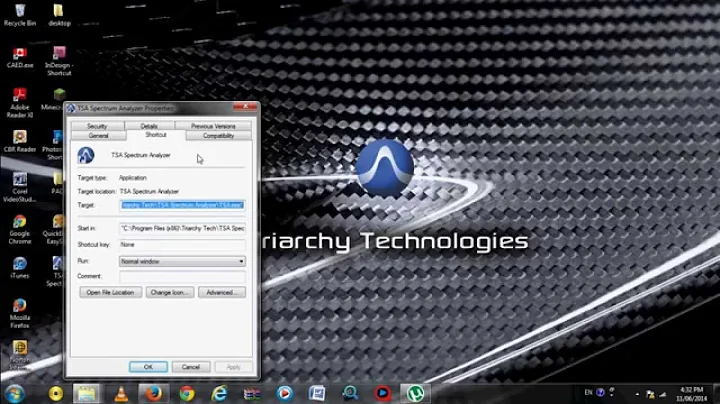Select the Mozilla Firefox desktop icon
This screenshot has height=404, width=720.
coord(20,314)
